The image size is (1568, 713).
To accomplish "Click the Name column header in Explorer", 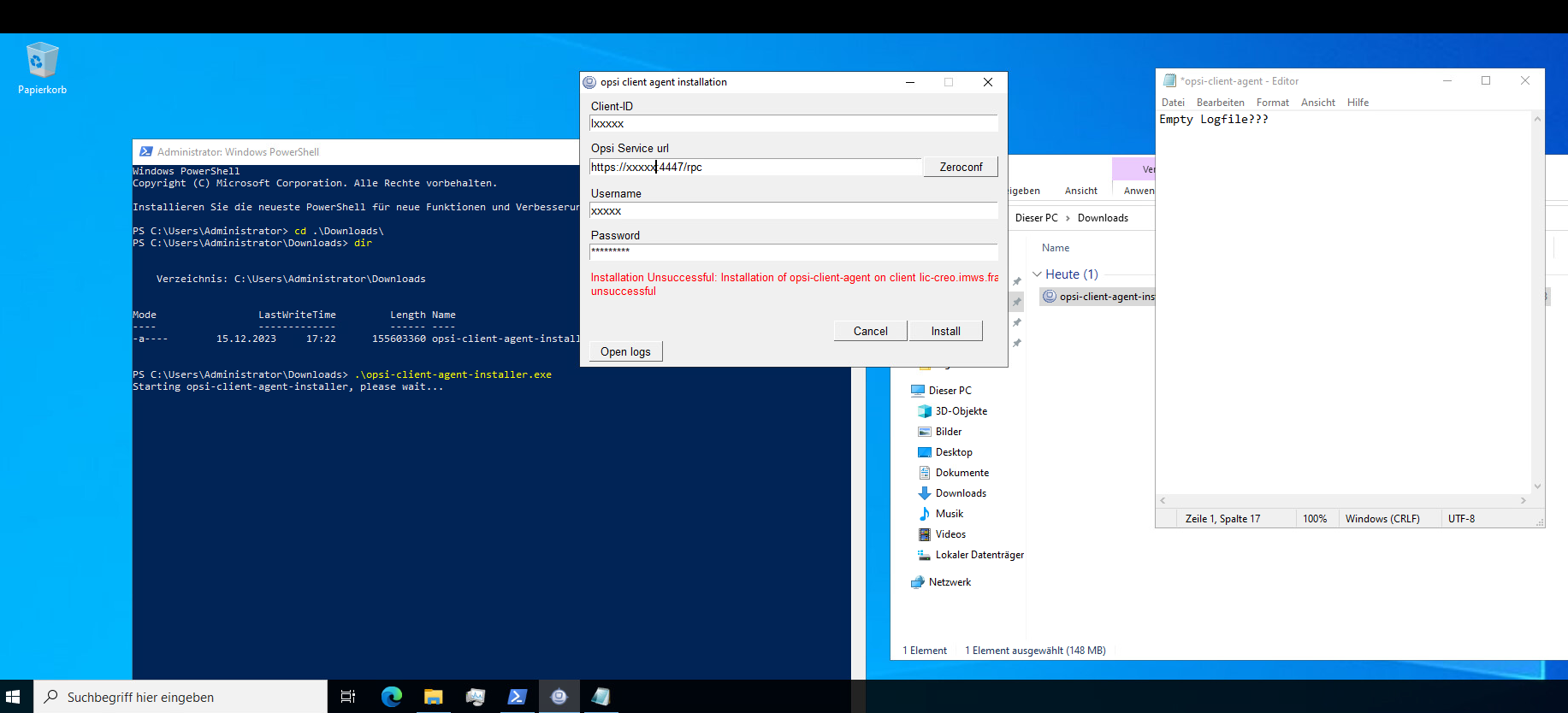I will pos(1056,248).
